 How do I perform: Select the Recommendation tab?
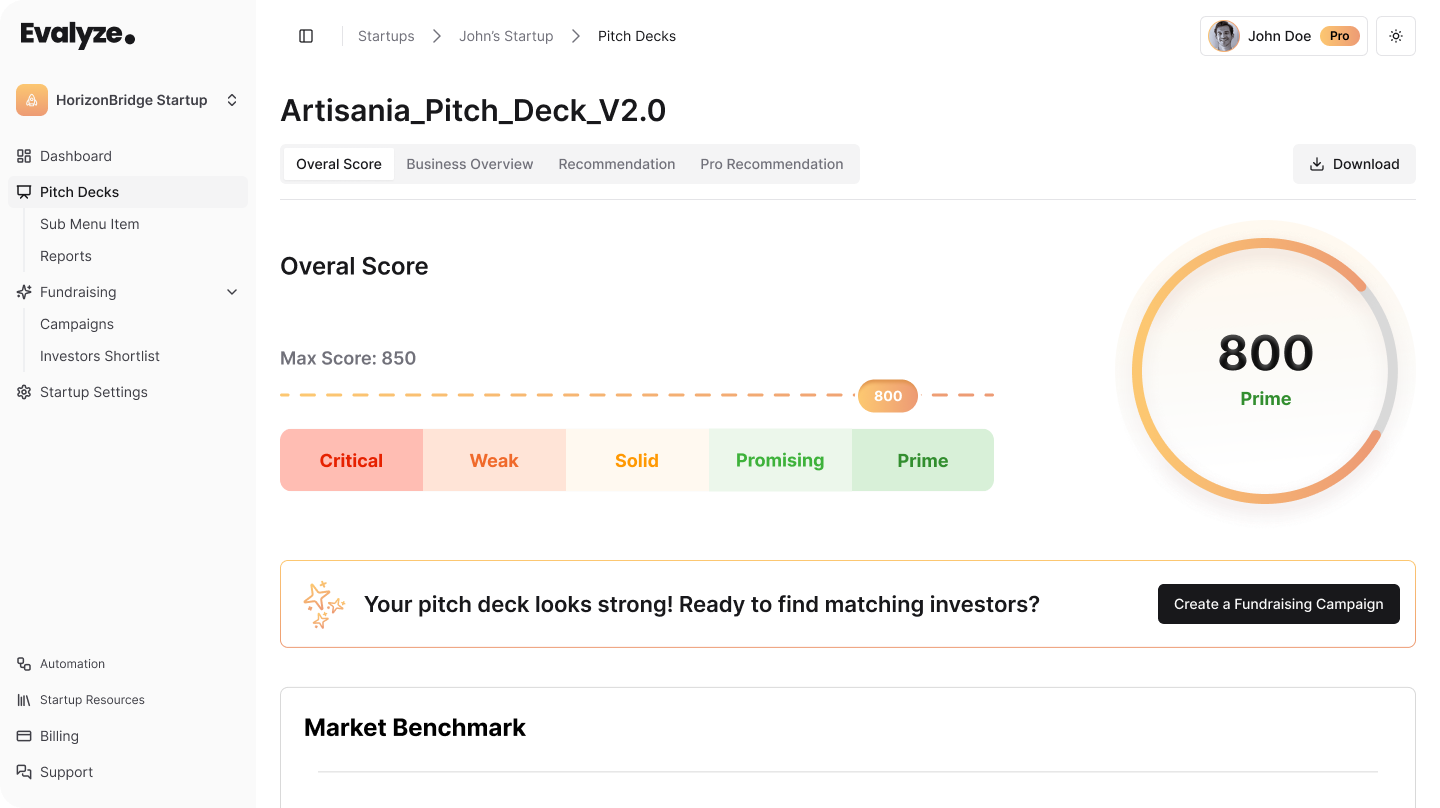pyautogui.click(x=617, y=164)
